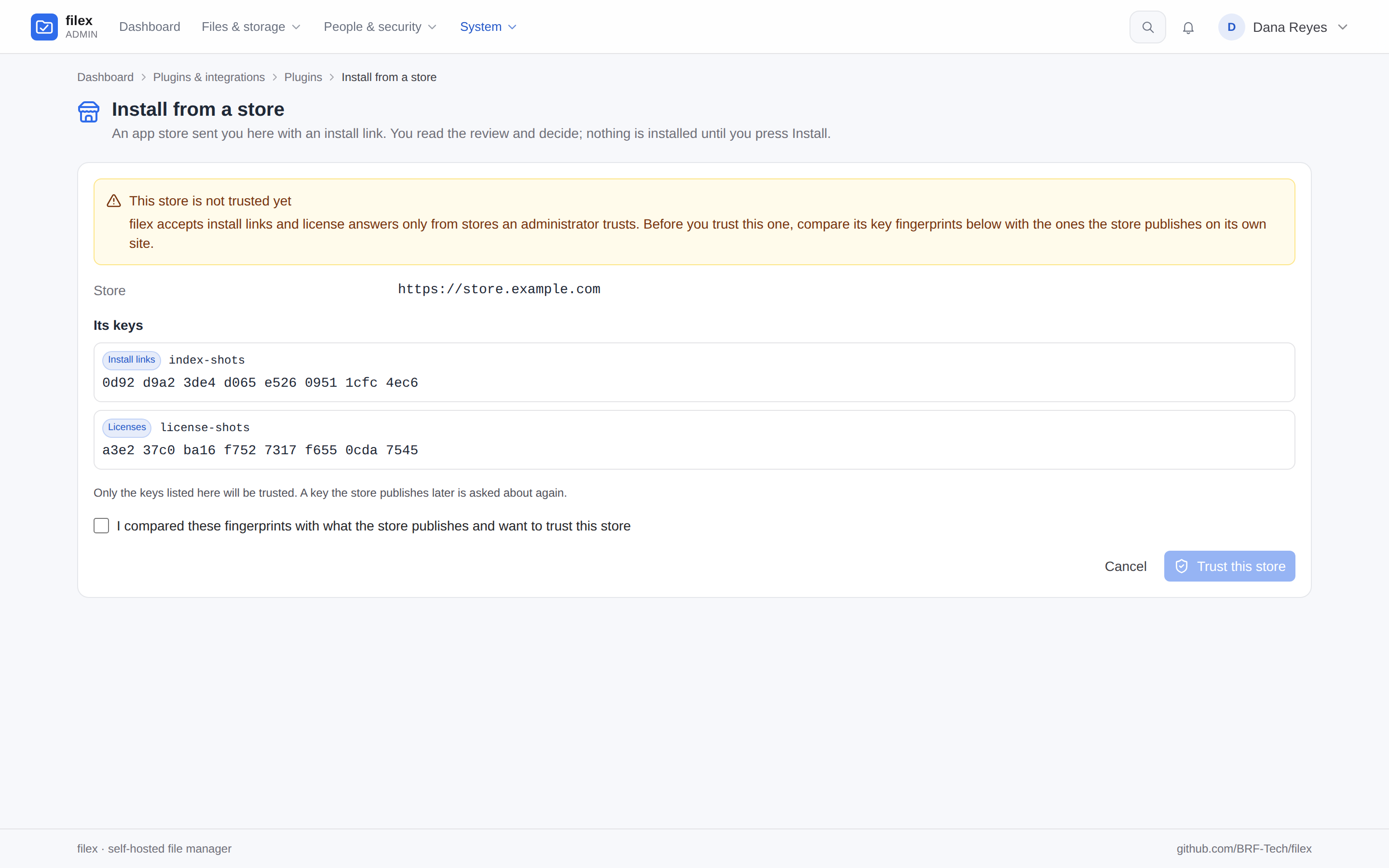
Task: Expand the People & security menu
Action: click(381, 27)
